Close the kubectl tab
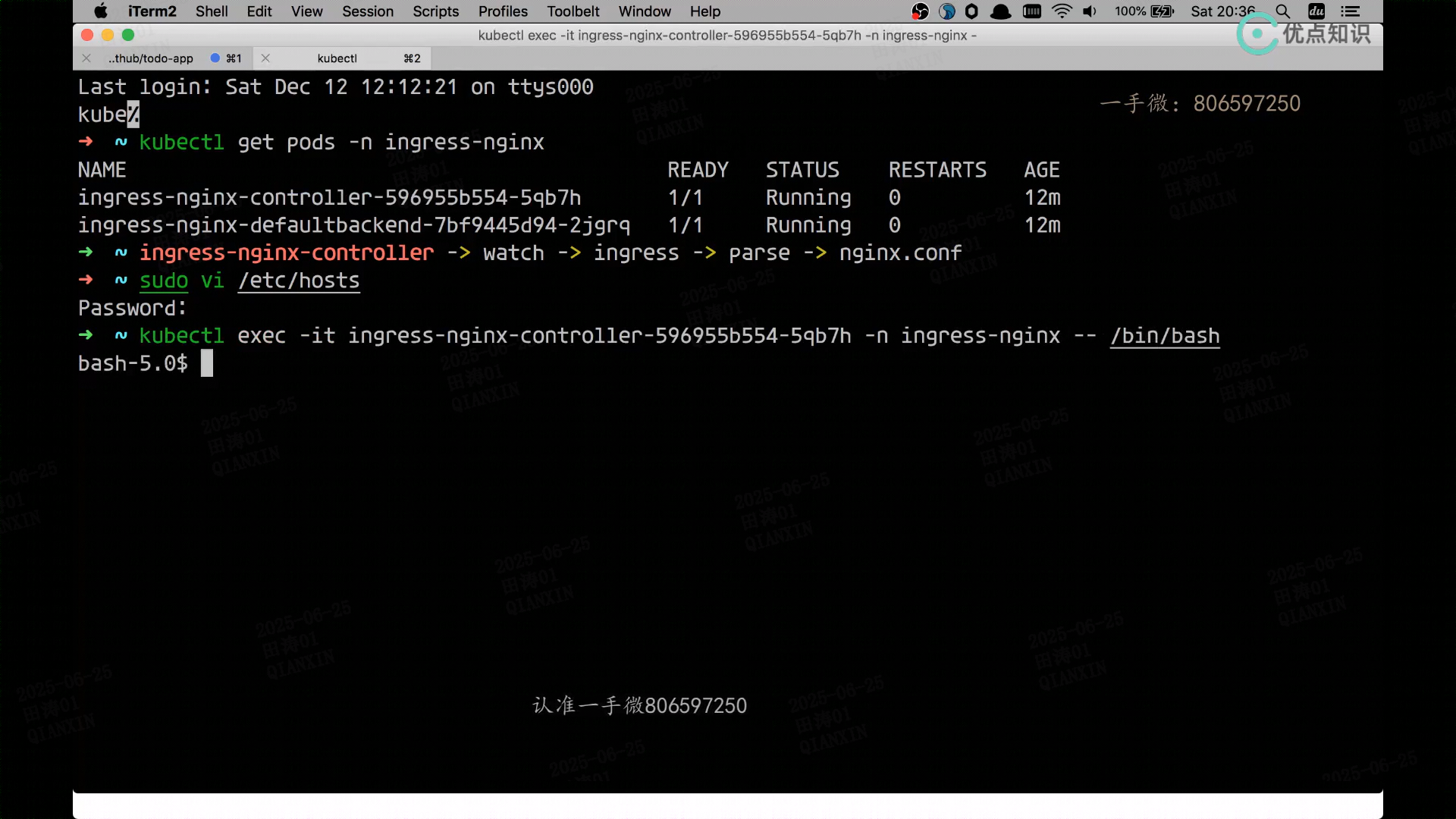 click(265, 58)
